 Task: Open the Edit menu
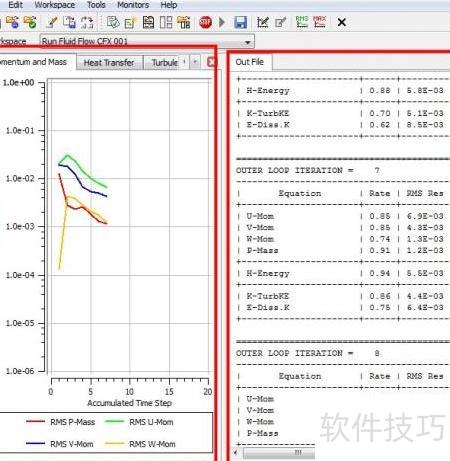[15, 5]
